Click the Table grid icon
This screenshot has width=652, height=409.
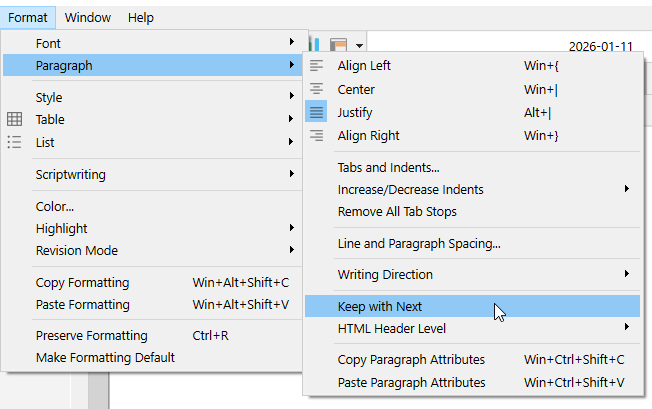(x=15, y=120)
